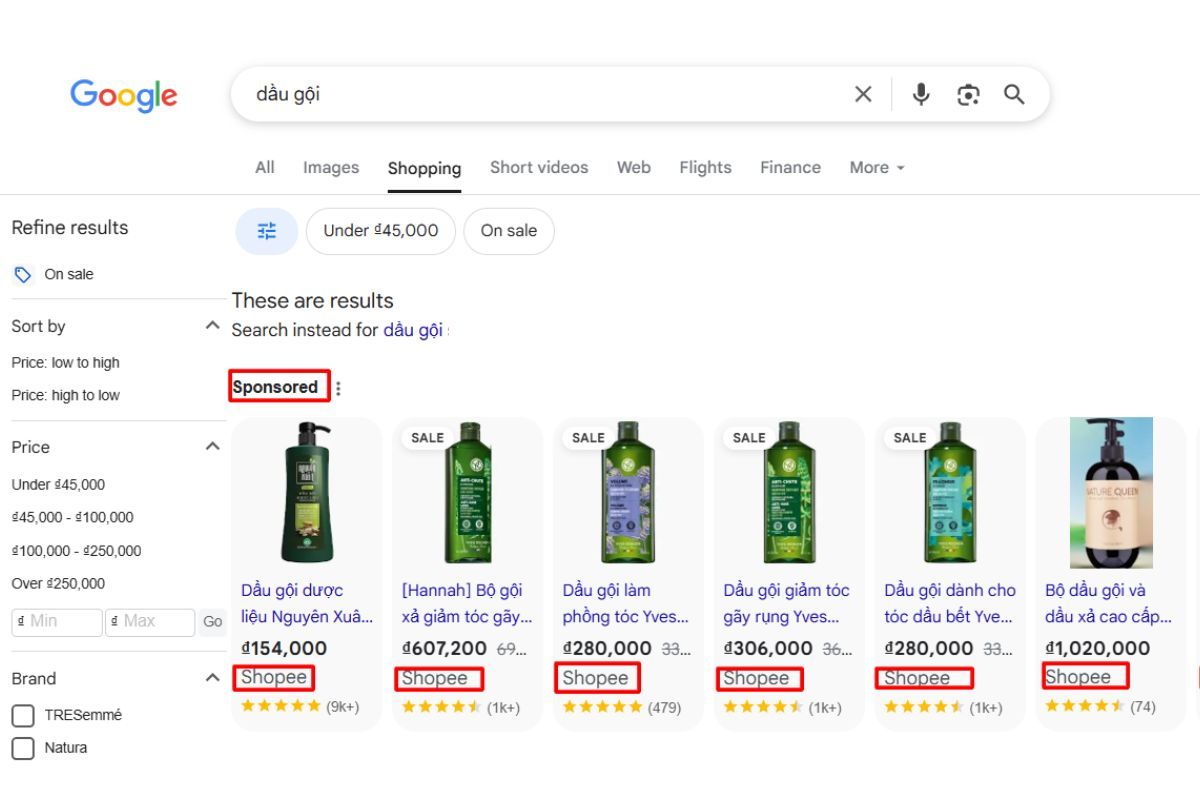Click the (9k+) star rating
This screenshot has height=800, width=1200.
click(300, 707)
